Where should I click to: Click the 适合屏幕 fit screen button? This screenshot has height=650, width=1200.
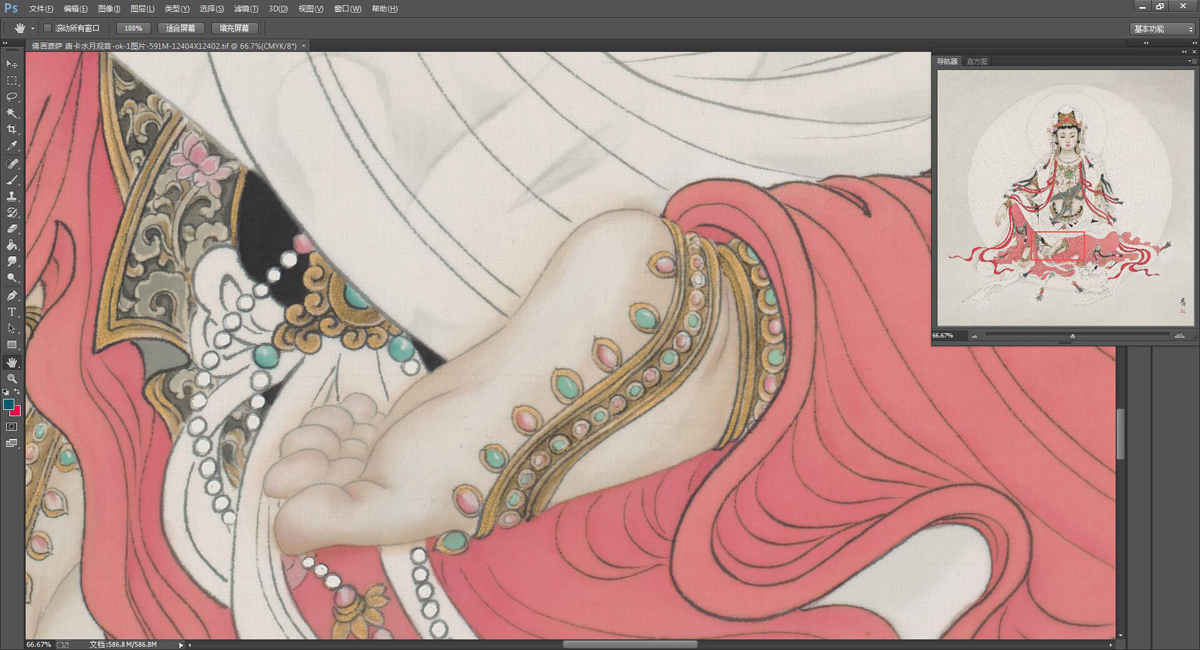tap(181, 28)
